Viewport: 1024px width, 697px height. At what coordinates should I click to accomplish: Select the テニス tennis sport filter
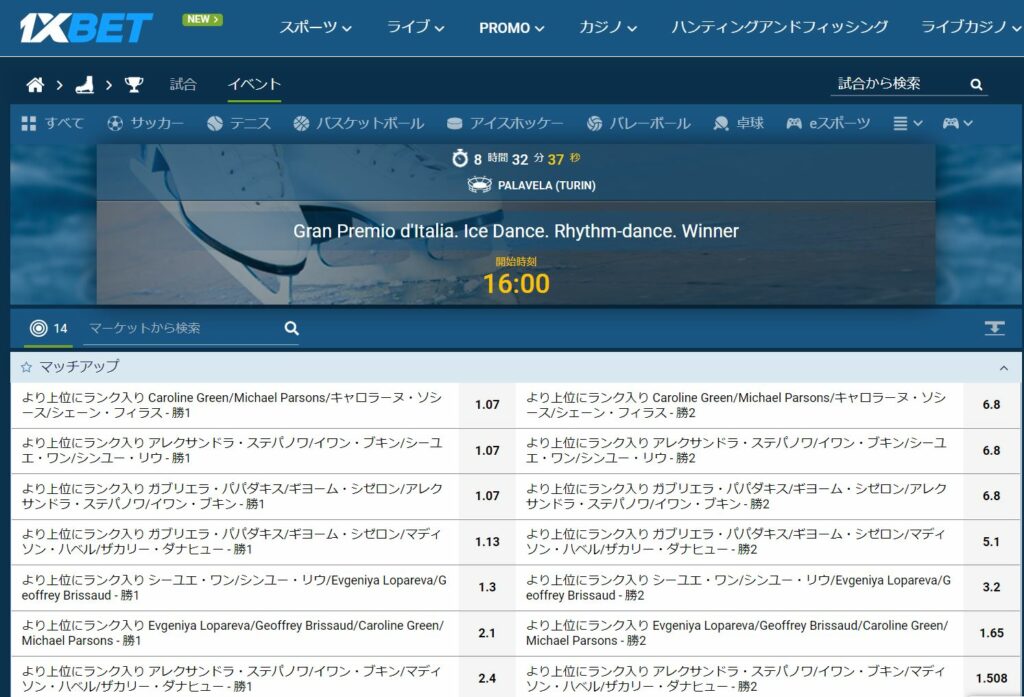point(239,123)
